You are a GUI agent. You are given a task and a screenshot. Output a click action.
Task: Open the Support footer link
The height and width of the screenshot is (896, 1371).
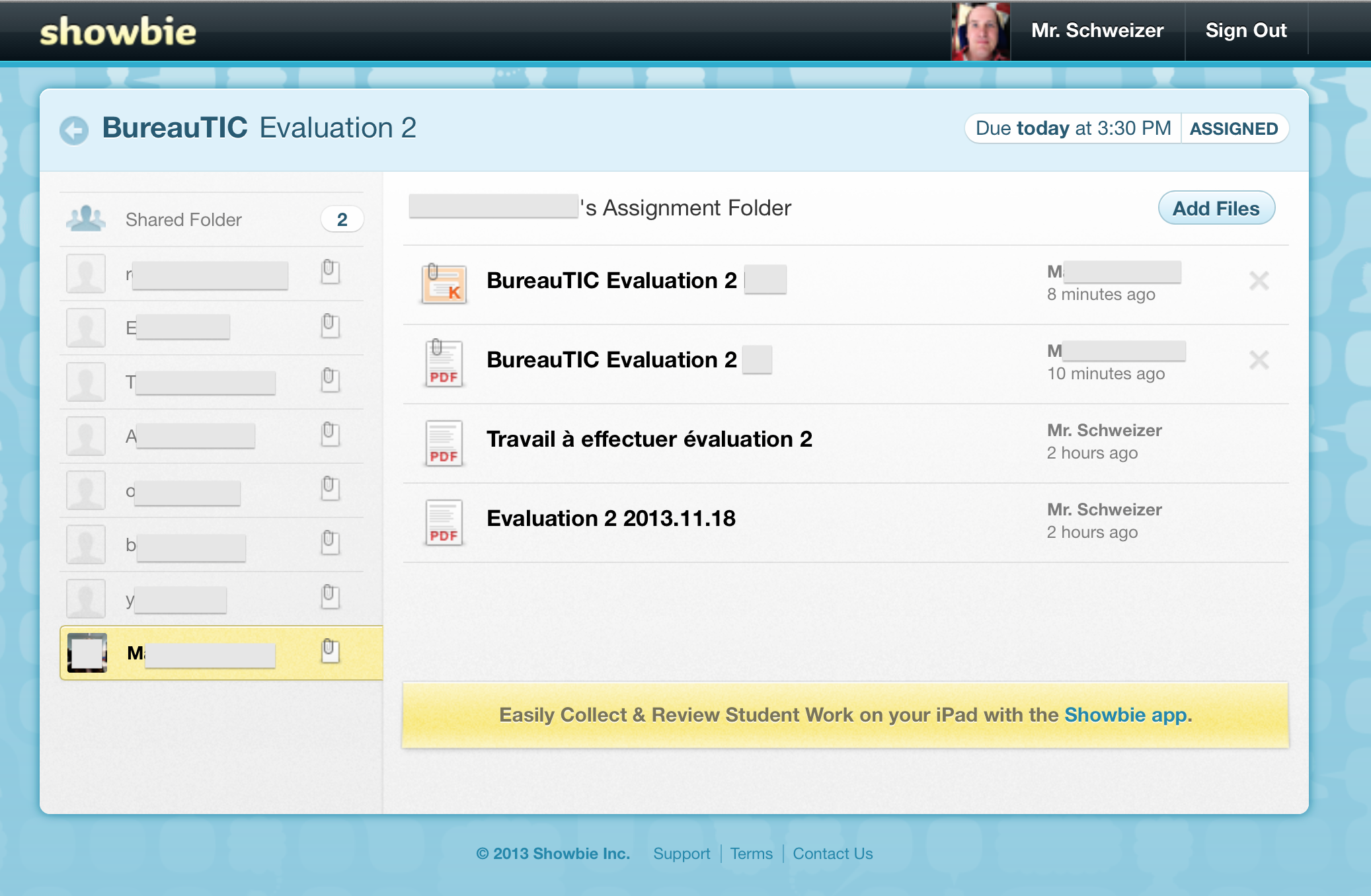681,854
